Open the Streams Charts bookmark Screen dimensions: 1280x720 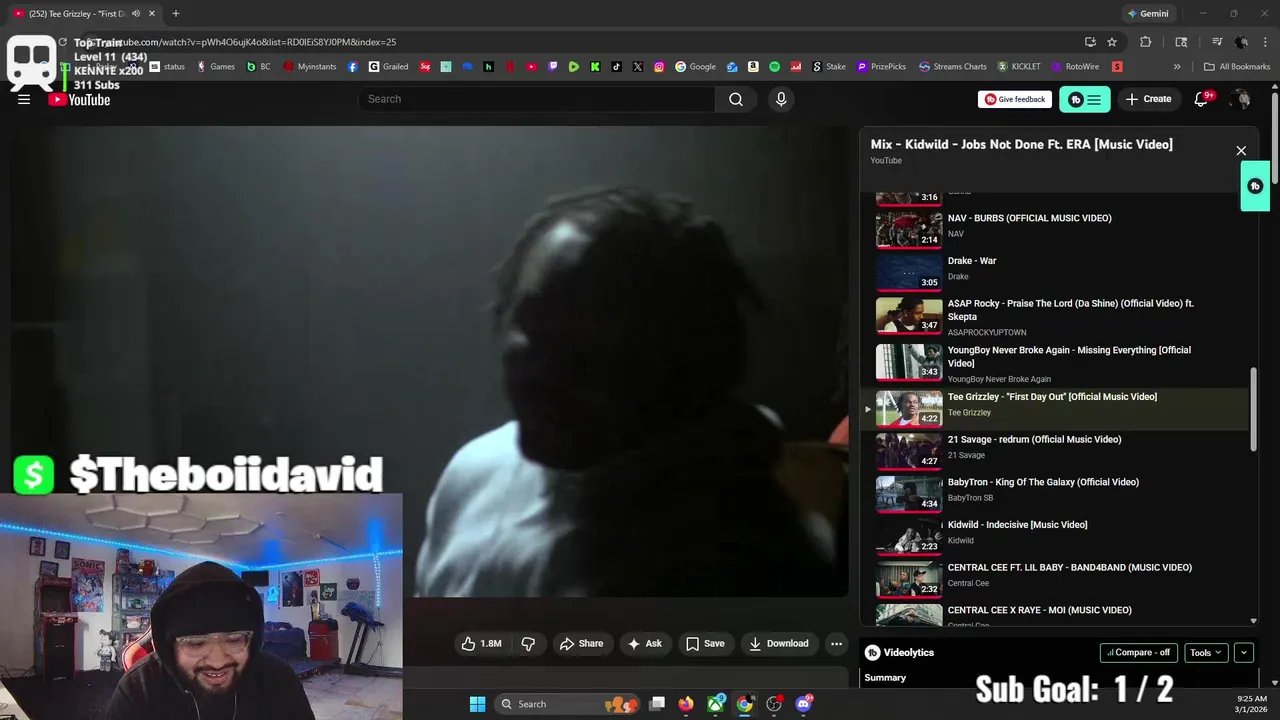pos(953,67)
